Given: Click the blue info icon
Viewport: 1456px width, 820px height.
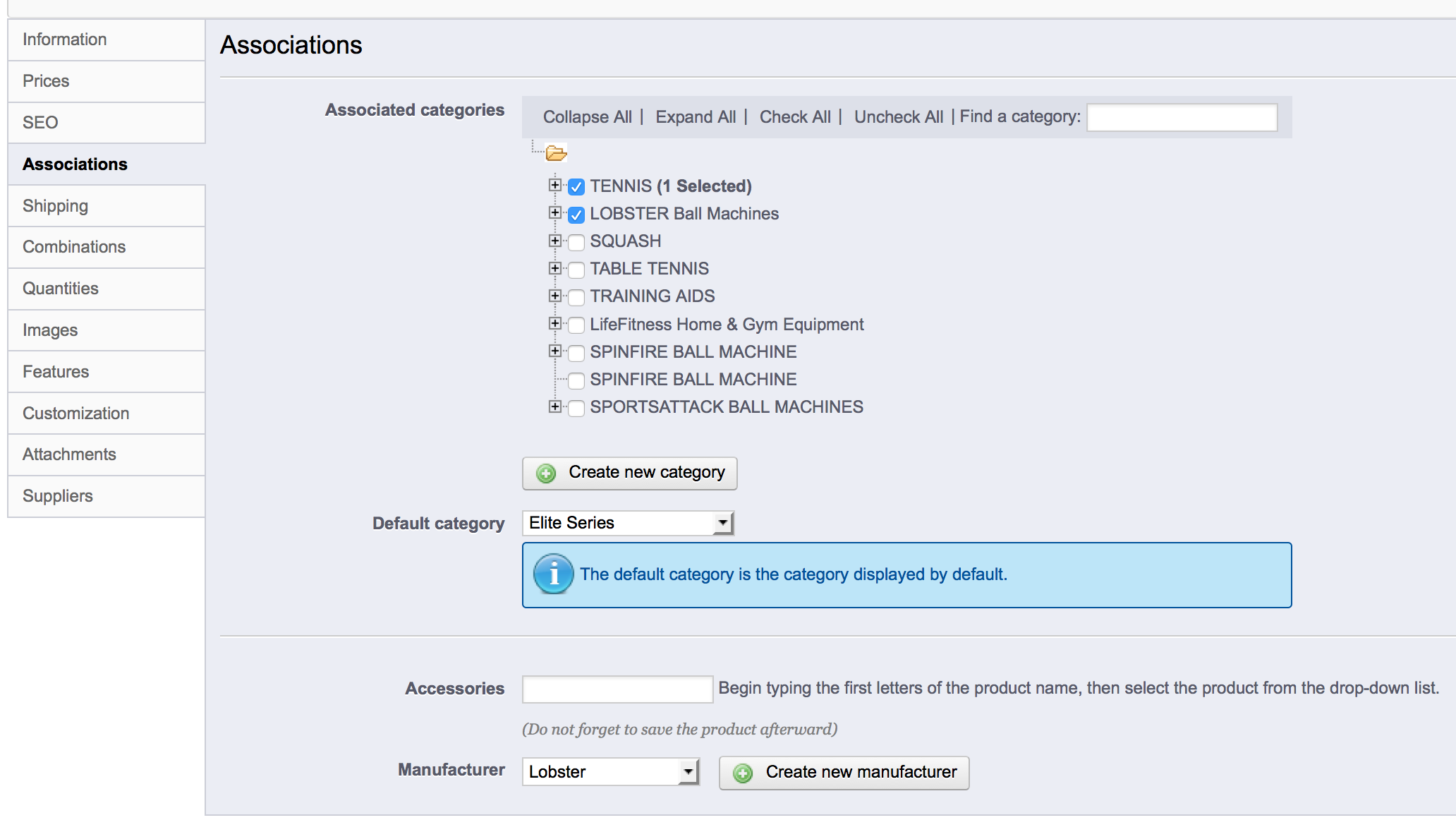Looking at the screenshot, I should click(553, 574).
